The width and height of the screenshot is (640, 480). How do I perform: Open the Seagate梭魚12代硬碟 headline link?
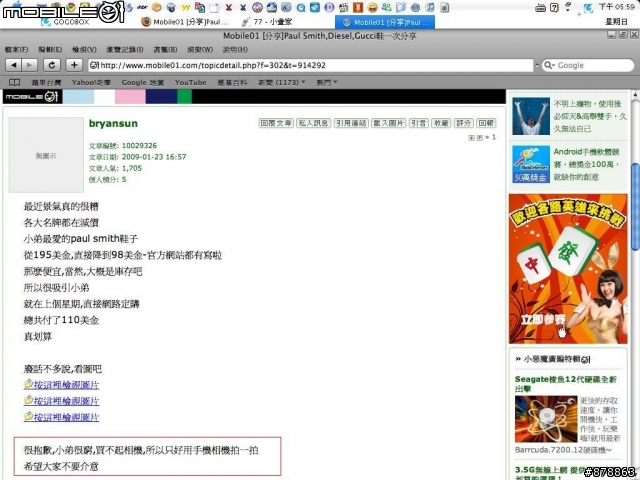(566, 384)
